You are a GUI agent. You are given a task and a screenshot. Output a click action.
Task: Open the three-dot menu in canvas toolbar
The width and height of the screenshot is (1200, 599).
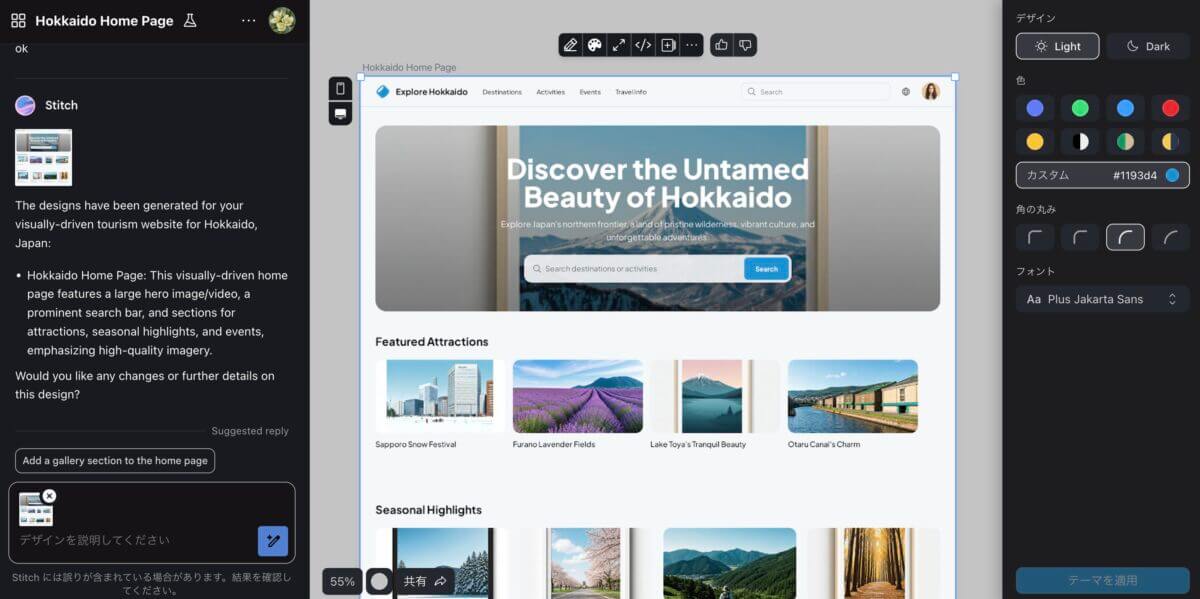pyautogui.click(x=691, y=45)
